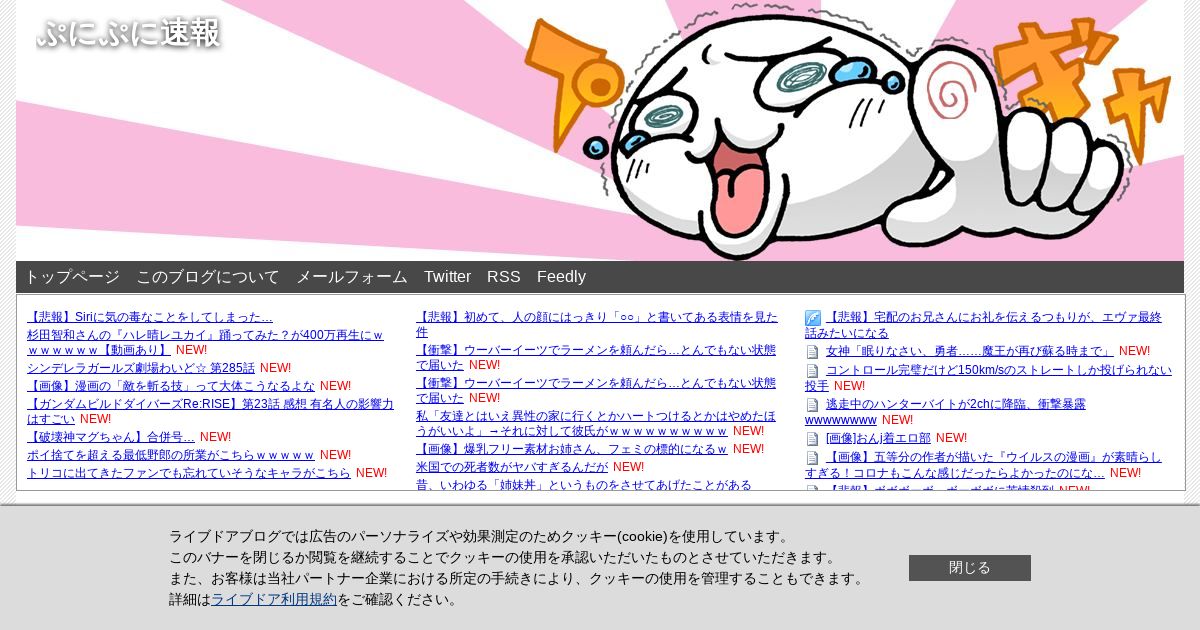
Task: Open 私「友達とはいえ異性の家に行く article
Action: point(596,423)
